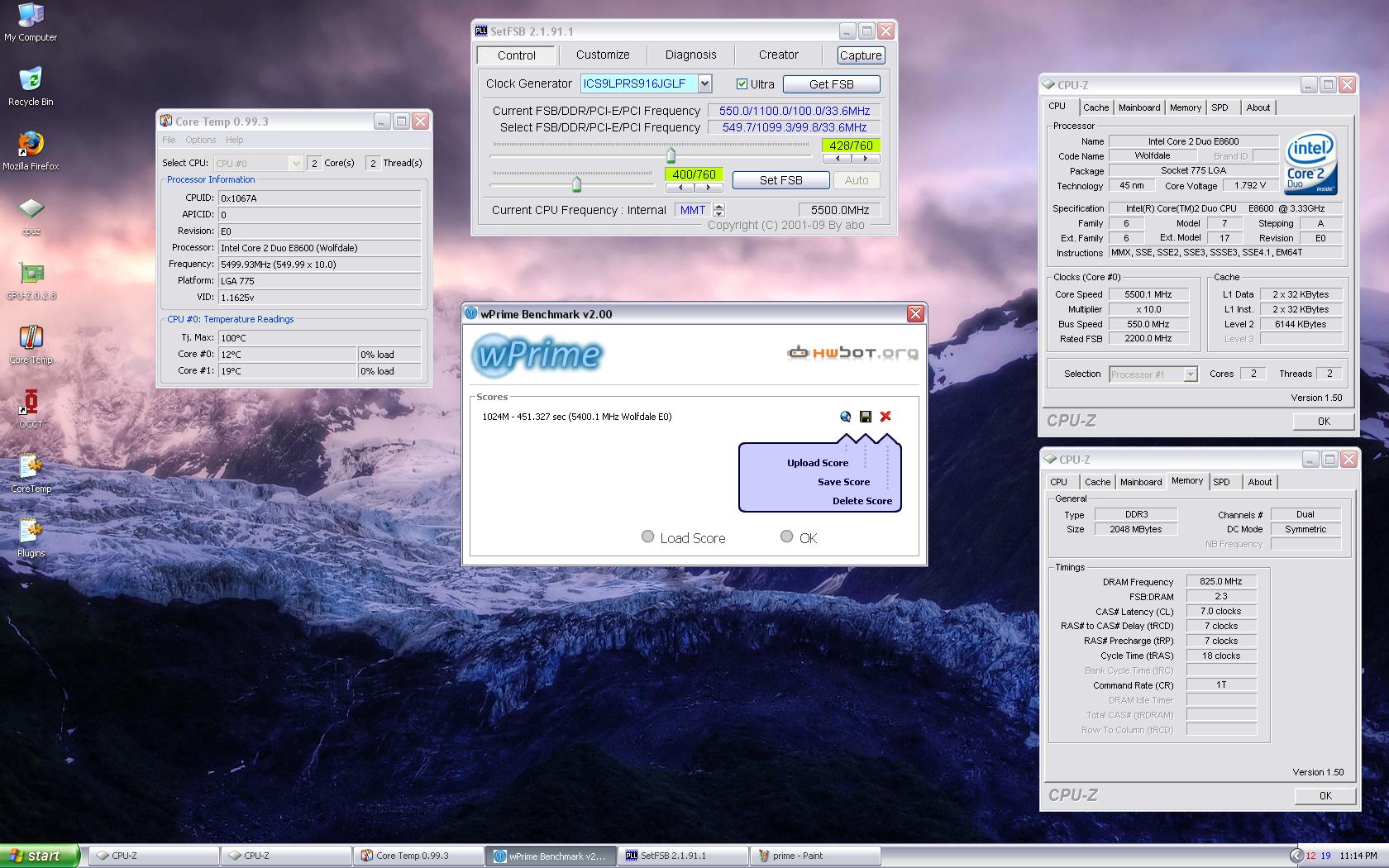The width and height of the screenshot is (1389, 868).
Task: Switch to the Diagnosis tab in SetFSB
Action: click(x=690, y=55)
